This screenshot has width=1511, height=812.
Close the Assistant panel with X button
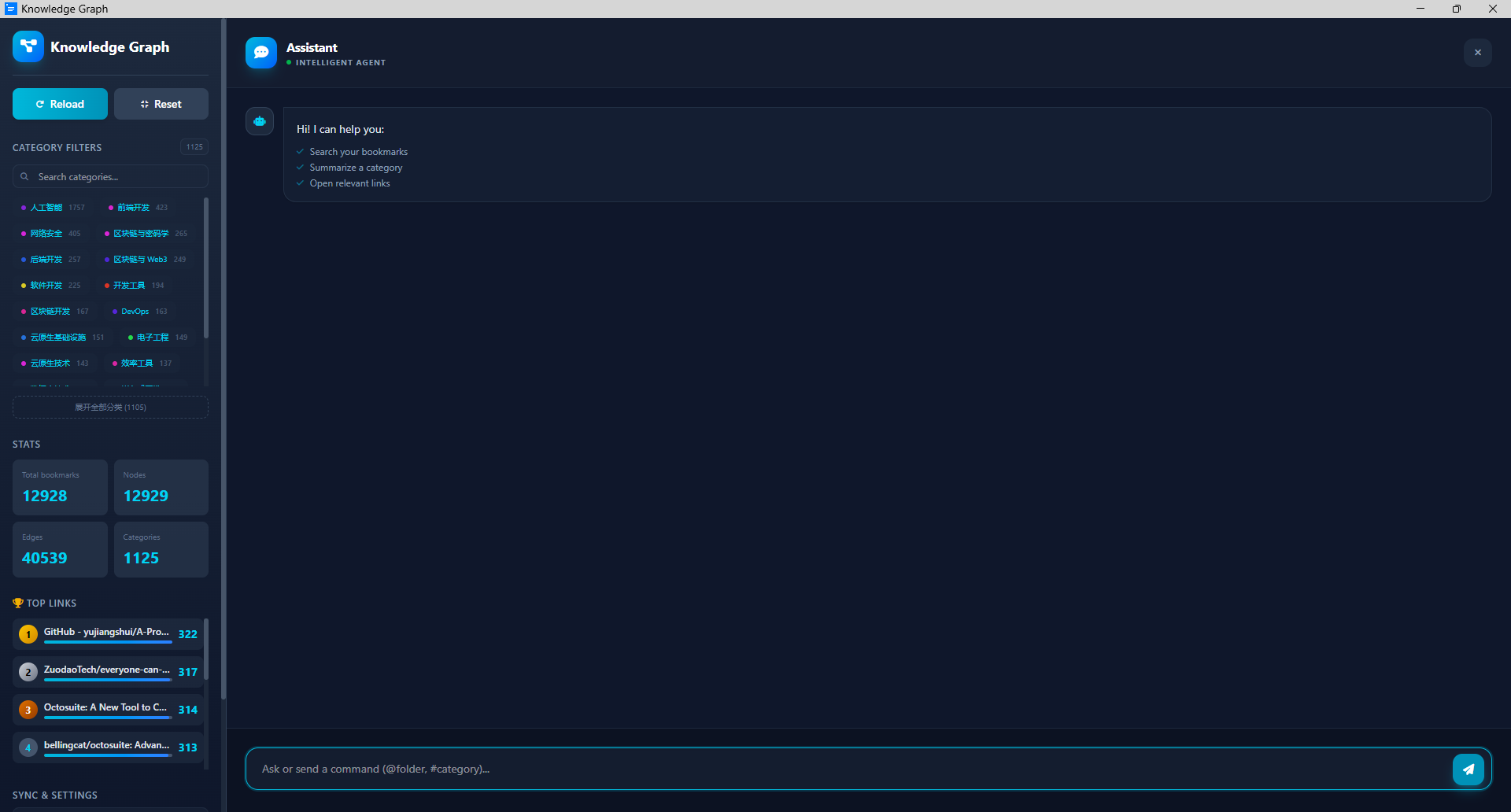(1478, 53)
